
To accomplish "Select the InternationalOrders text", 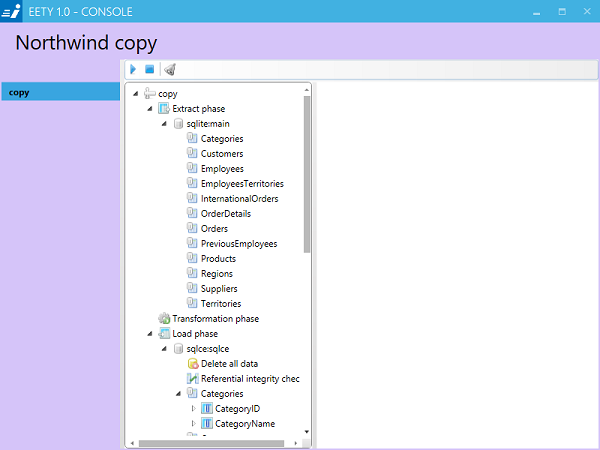I will 240,199.
